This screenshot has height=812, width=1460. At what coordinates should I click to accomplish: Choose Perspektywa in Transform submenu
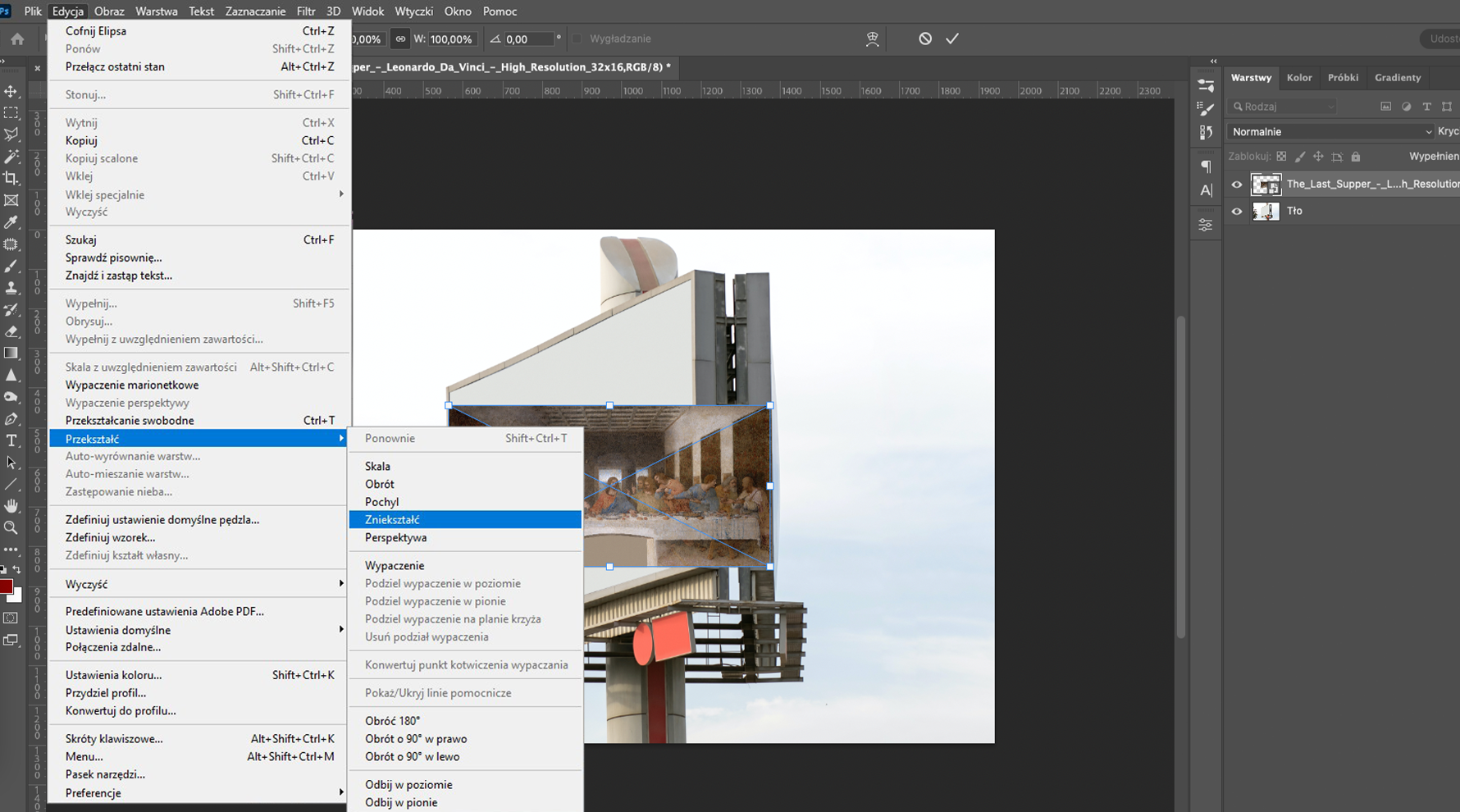point(465,537)
